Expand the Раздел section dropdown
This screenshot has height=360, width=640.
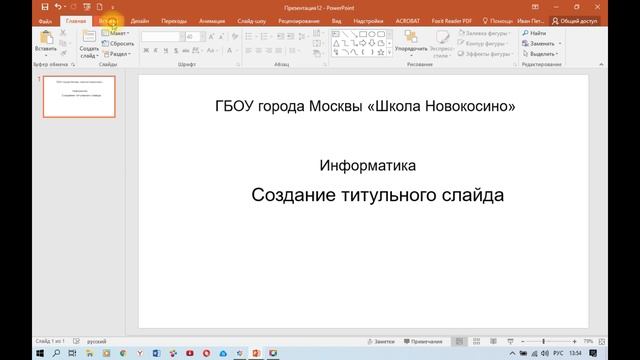point(117,54)
